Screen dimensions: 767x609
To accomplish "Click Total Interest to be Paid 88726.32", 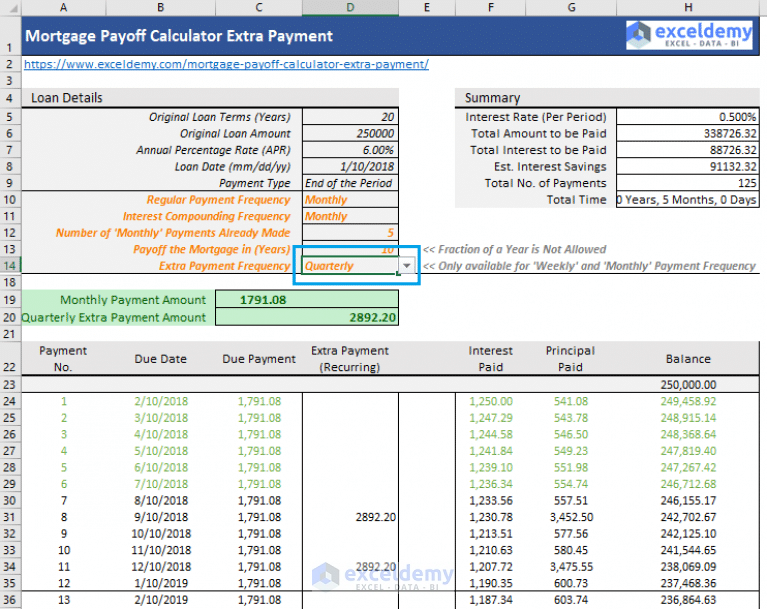I will (x=688, y=150).
